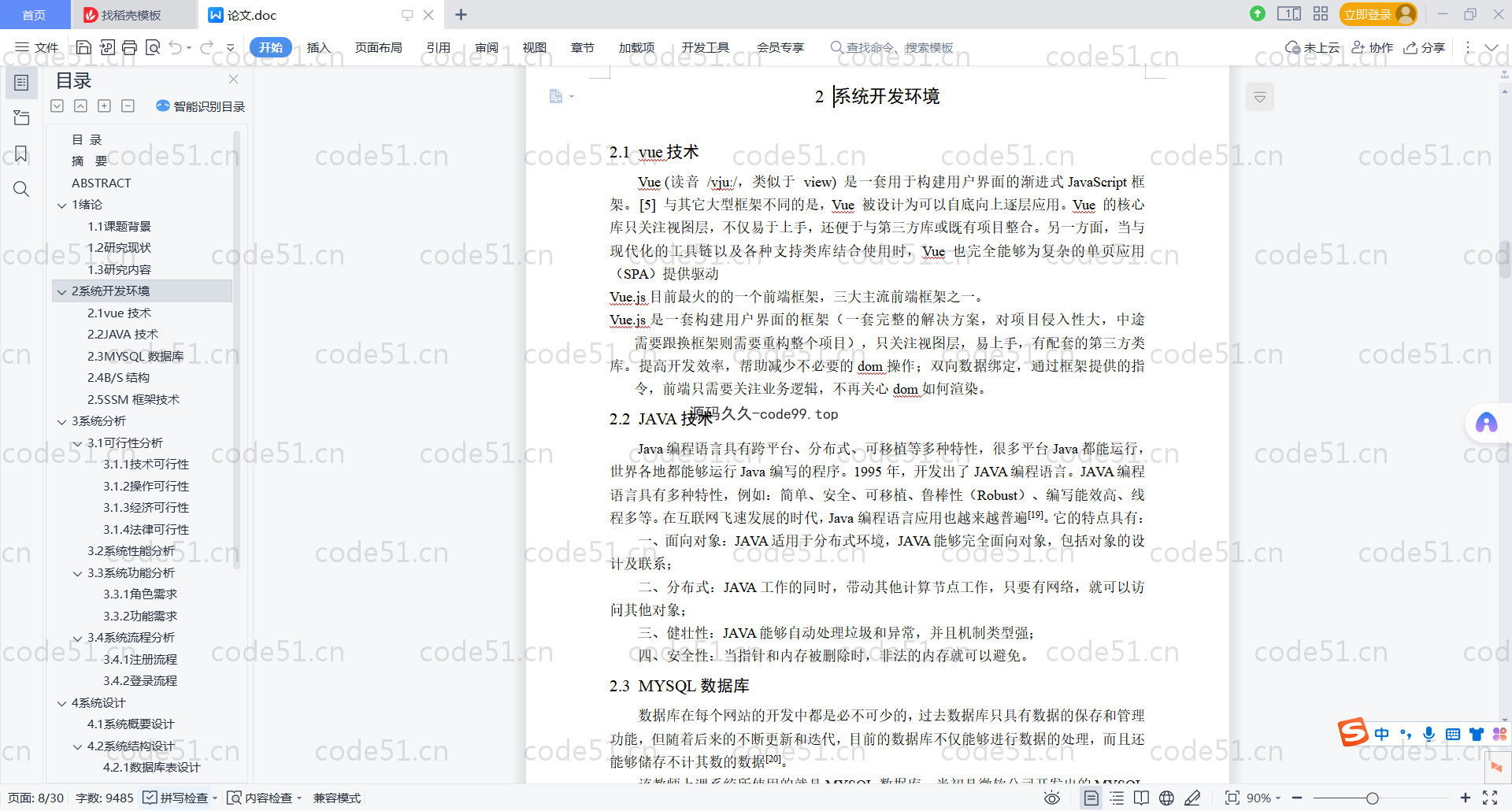Click the 未上云 cloud status button

[1312, 47]
